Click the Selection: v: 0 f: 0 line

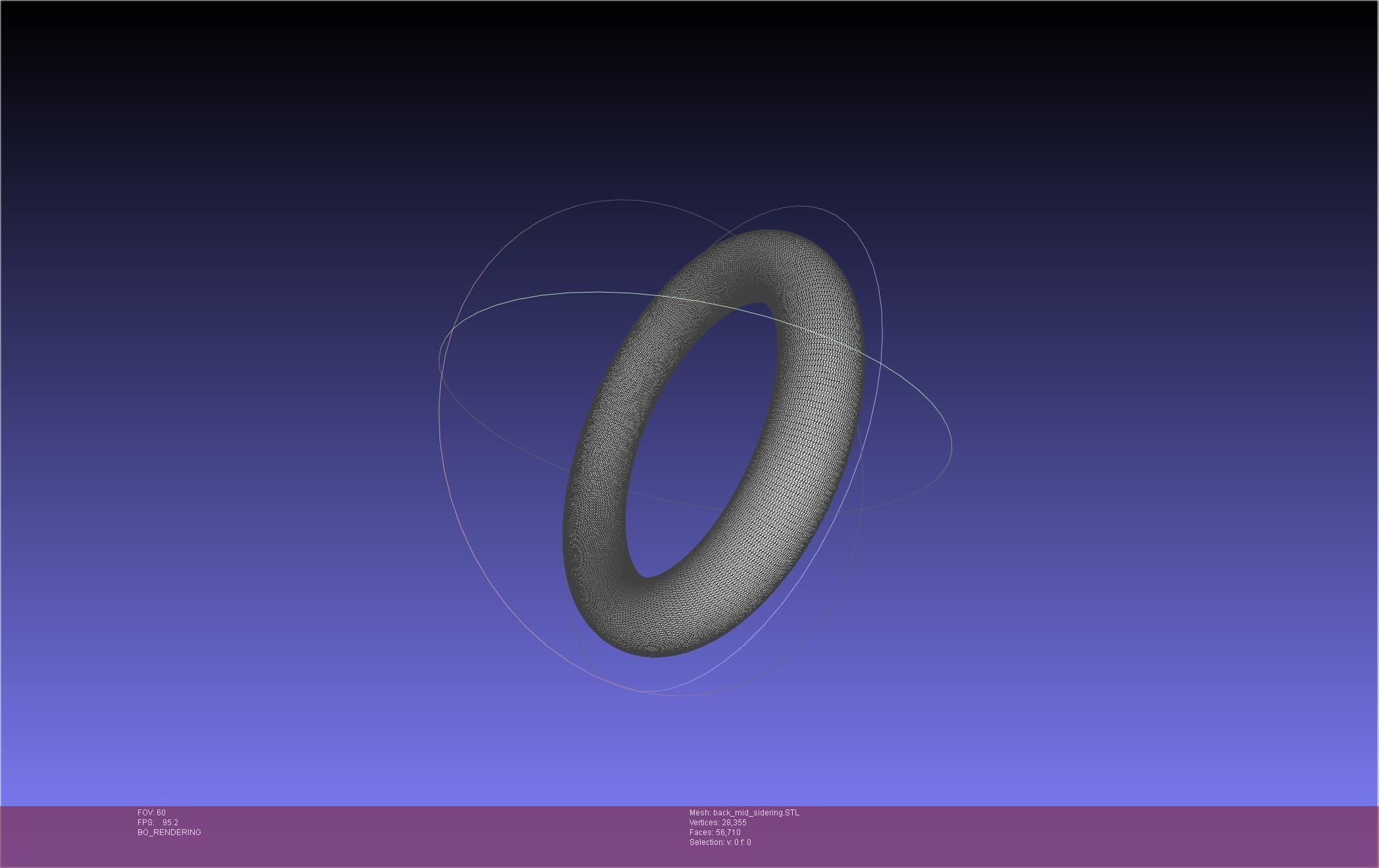point(720,842)
